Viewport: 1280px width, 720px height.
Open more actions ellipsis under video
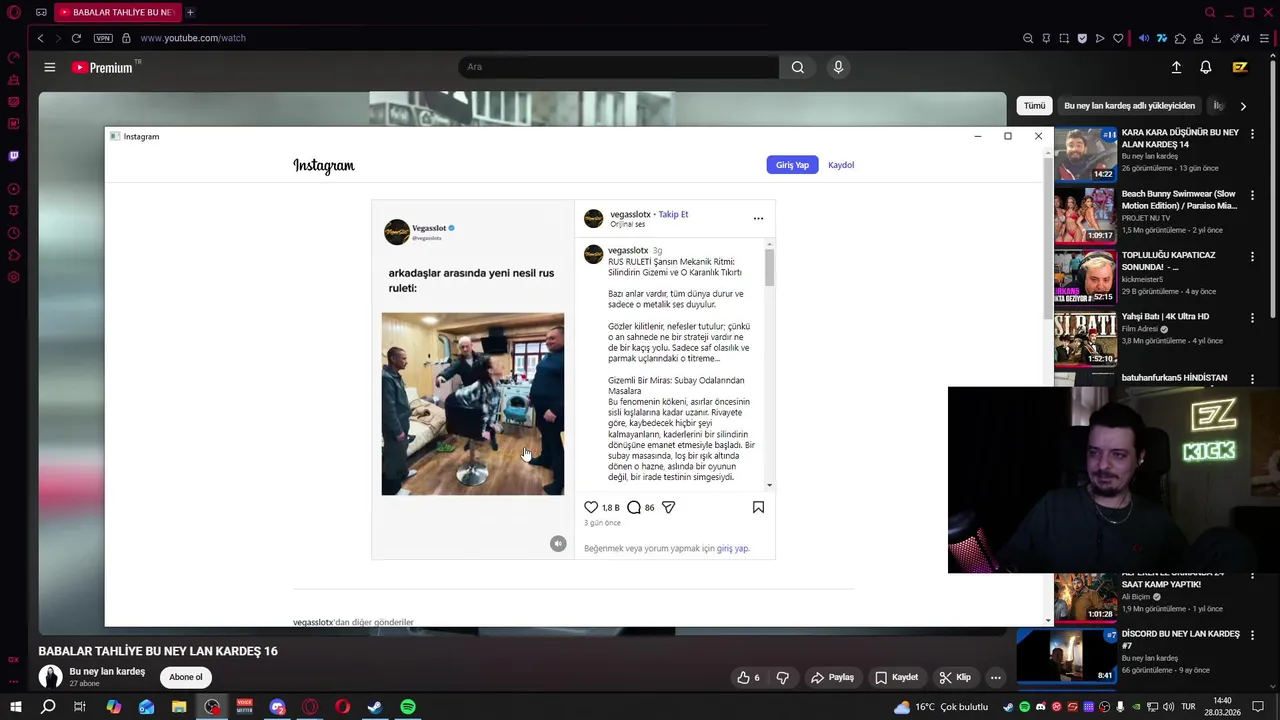click(x=995, y=677)
